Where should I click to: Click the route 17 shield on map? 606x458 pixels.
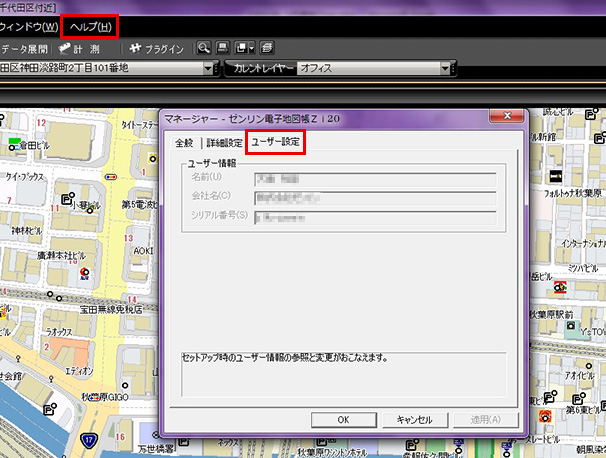(89, 440)
